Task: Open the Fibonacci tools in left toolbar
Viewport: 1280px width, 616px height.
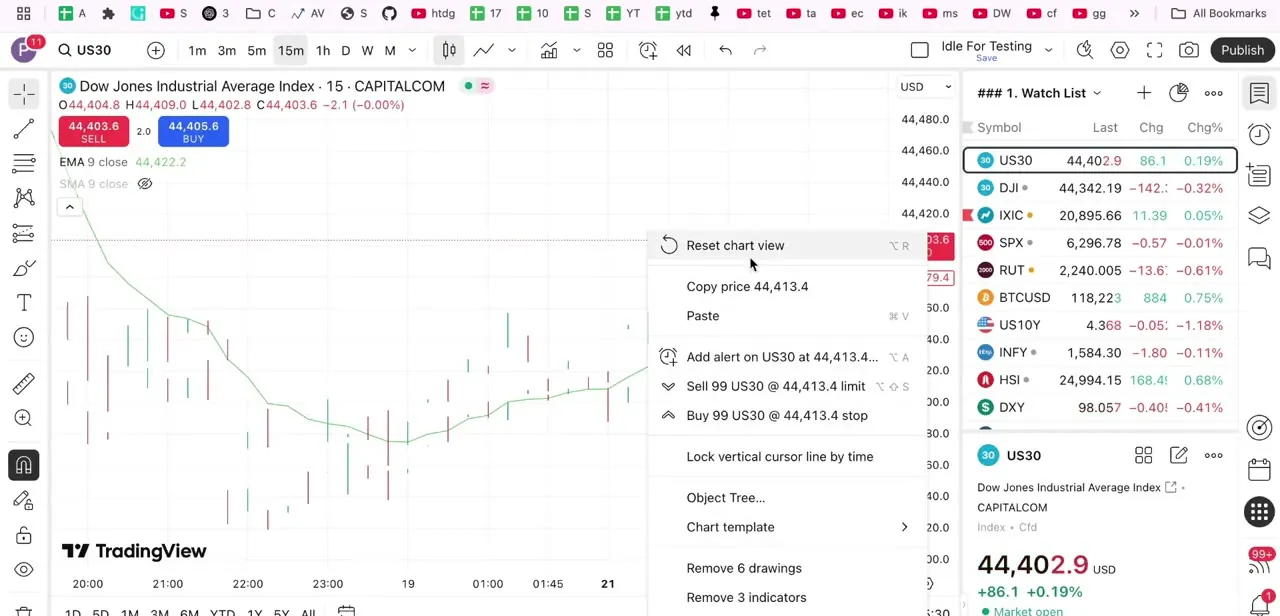Action: click(x=24, y=163)
